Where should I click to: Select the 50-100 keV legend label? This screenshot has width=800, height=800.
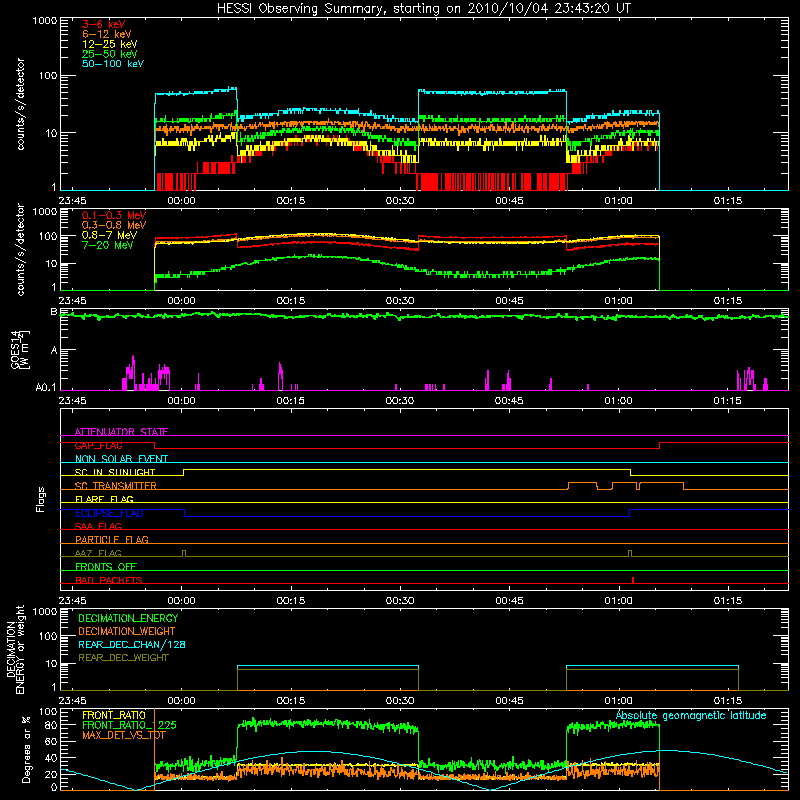pyautogui.click(x=113, y=64)
